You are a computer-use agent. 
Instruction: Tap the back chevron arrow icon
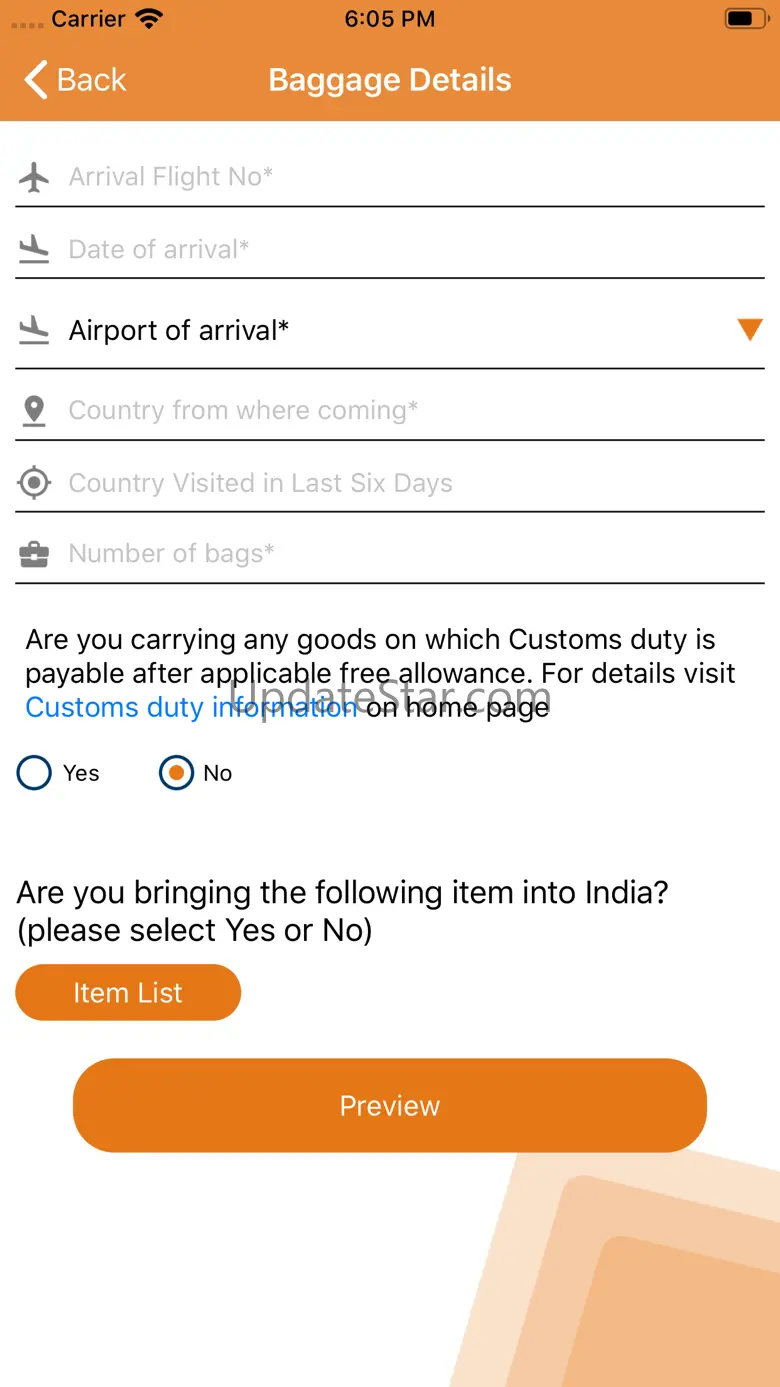tap(36, 80)
